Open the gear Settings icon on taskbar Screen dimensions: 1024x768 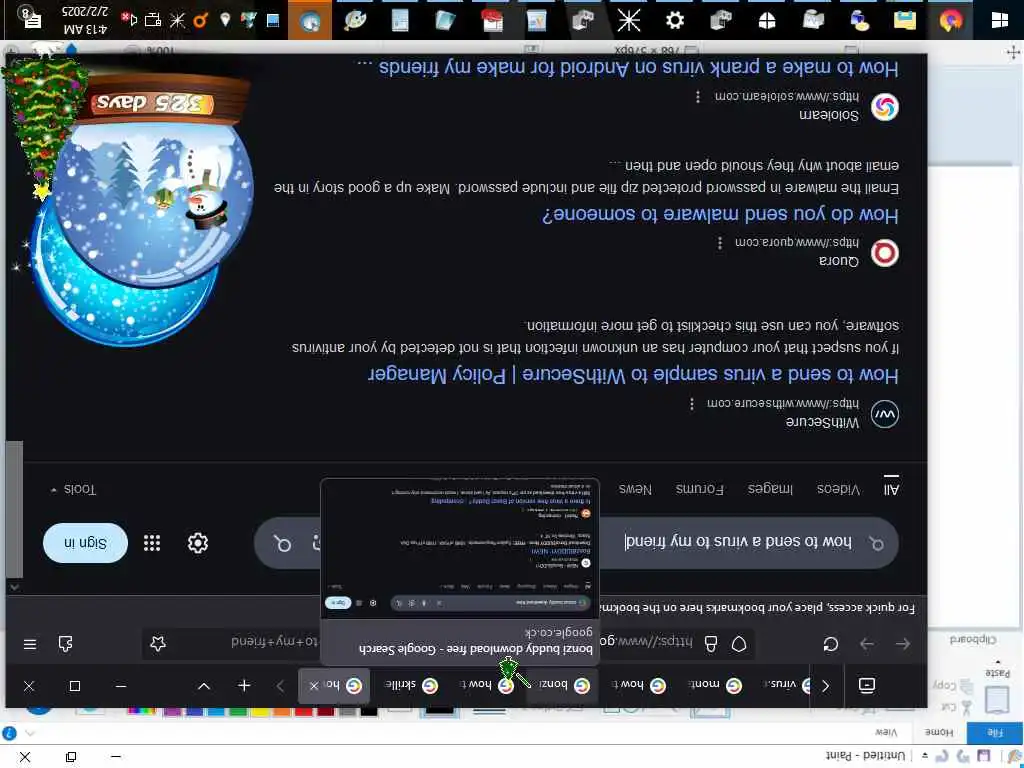pos(675,20)
